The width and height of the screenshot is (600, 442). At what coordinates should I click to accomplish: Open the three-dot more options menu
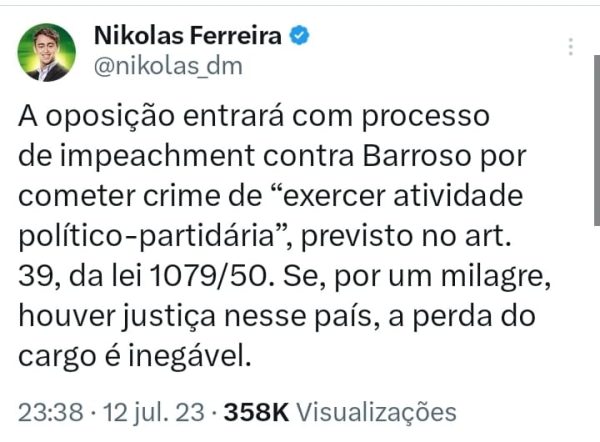570,48
